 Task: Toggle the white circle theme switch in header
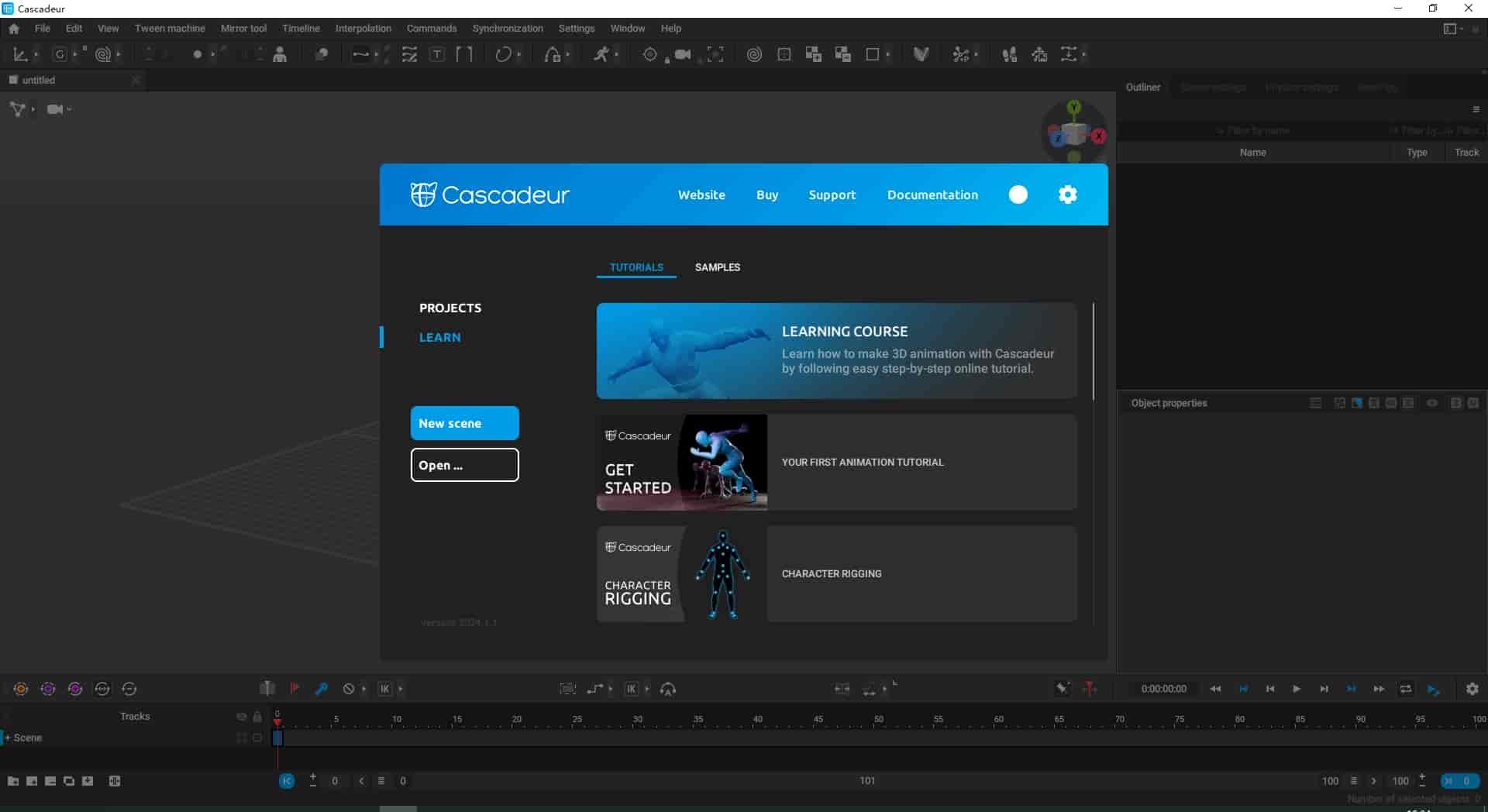point(1018,194)
